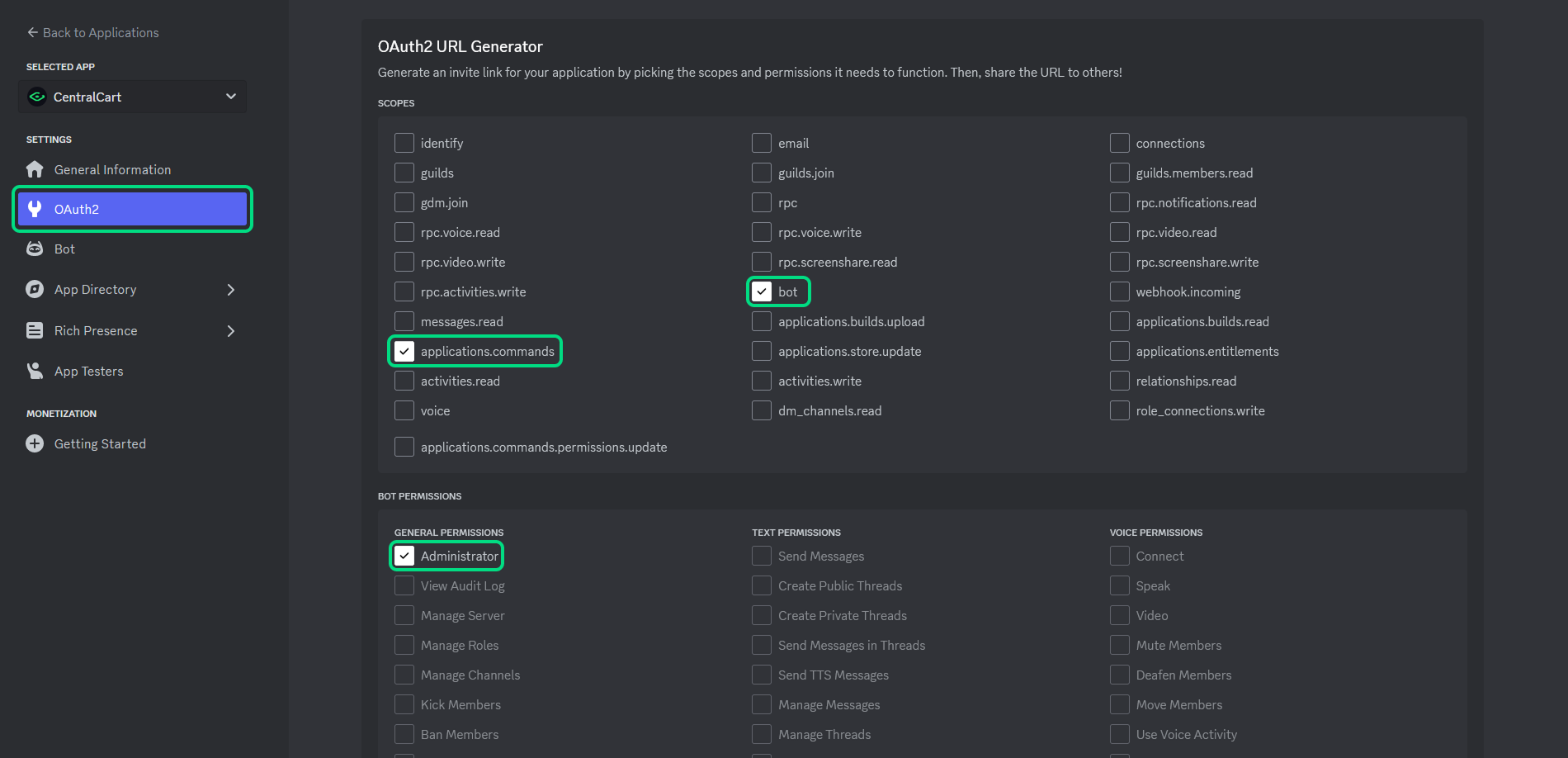Click the General Information home icon

pos(35,169)
